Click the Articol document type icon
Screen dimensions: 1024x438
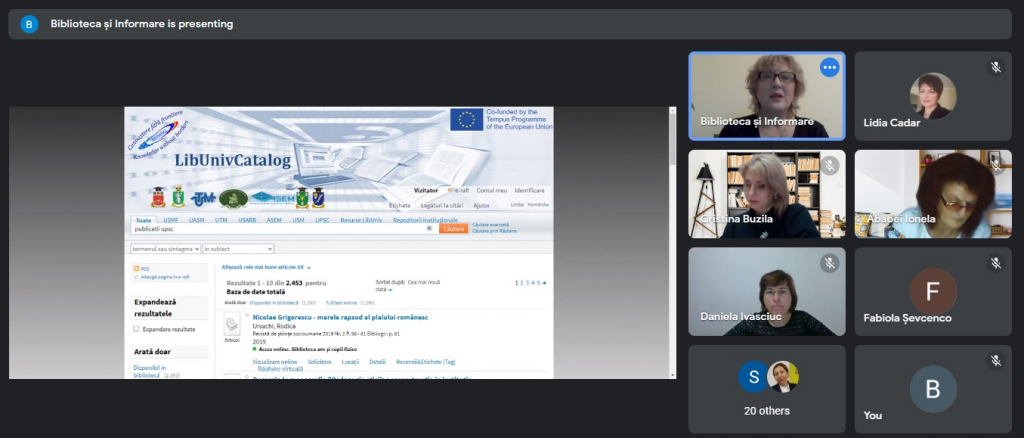coord(232,325)
